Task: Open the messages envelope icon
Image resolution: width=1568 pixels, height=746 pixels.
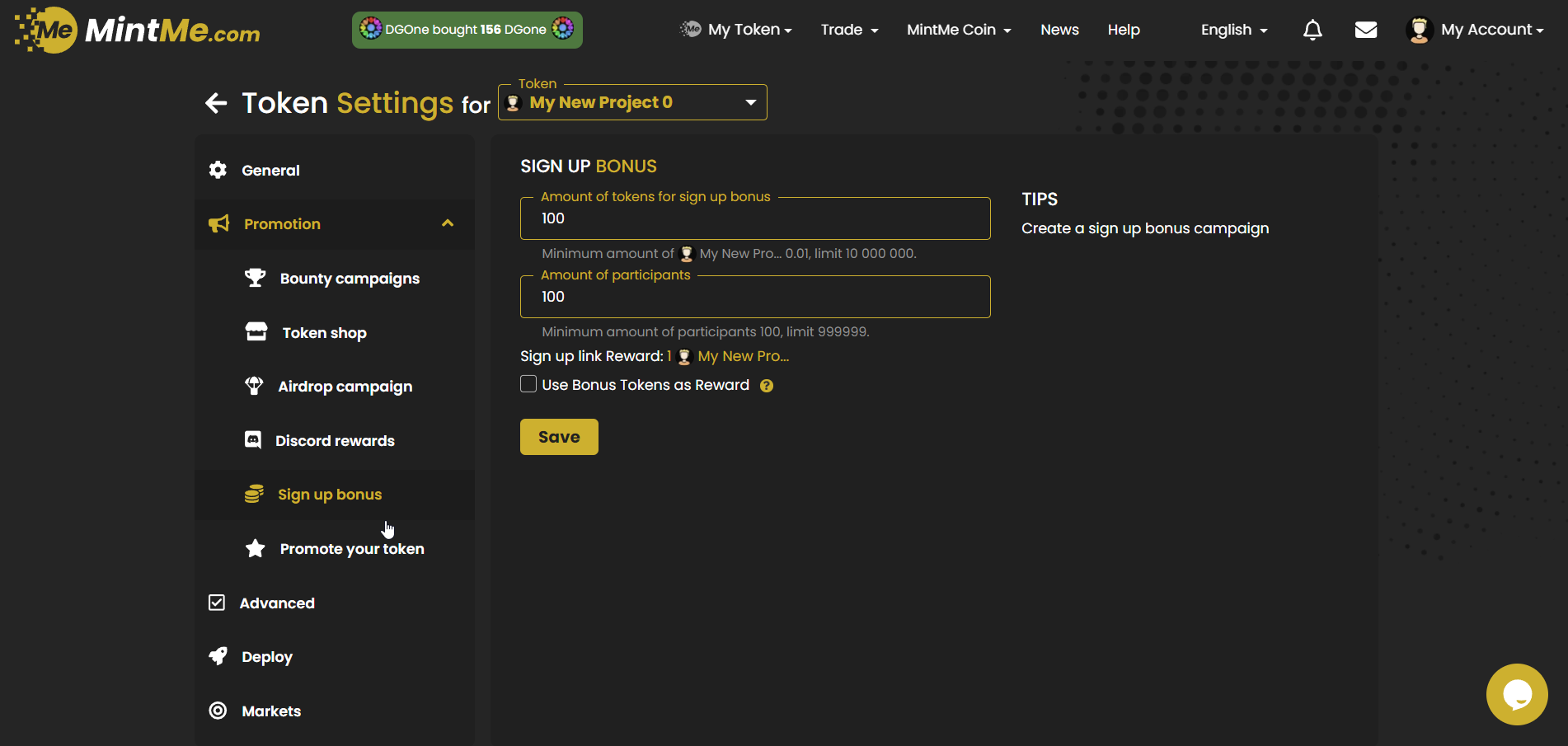Action: 1366,30
